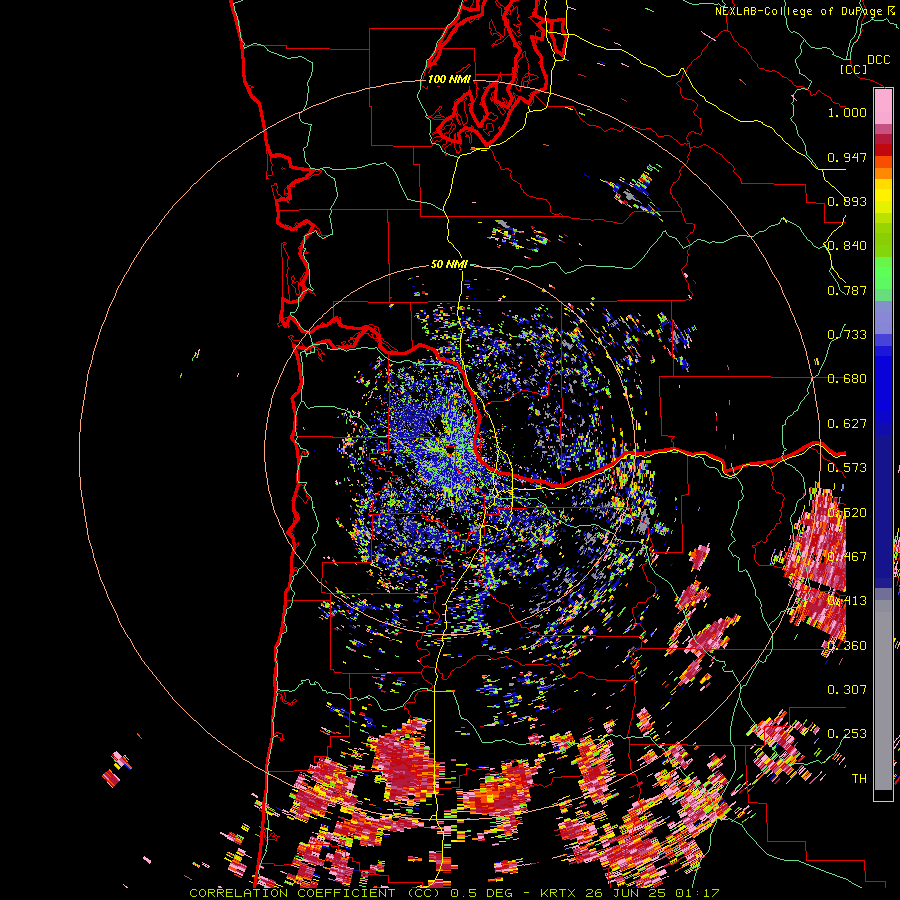Screen dimensions: 900x900
Task: Pick the lavender segment of color bar
Action: click(x=883, y=317)
